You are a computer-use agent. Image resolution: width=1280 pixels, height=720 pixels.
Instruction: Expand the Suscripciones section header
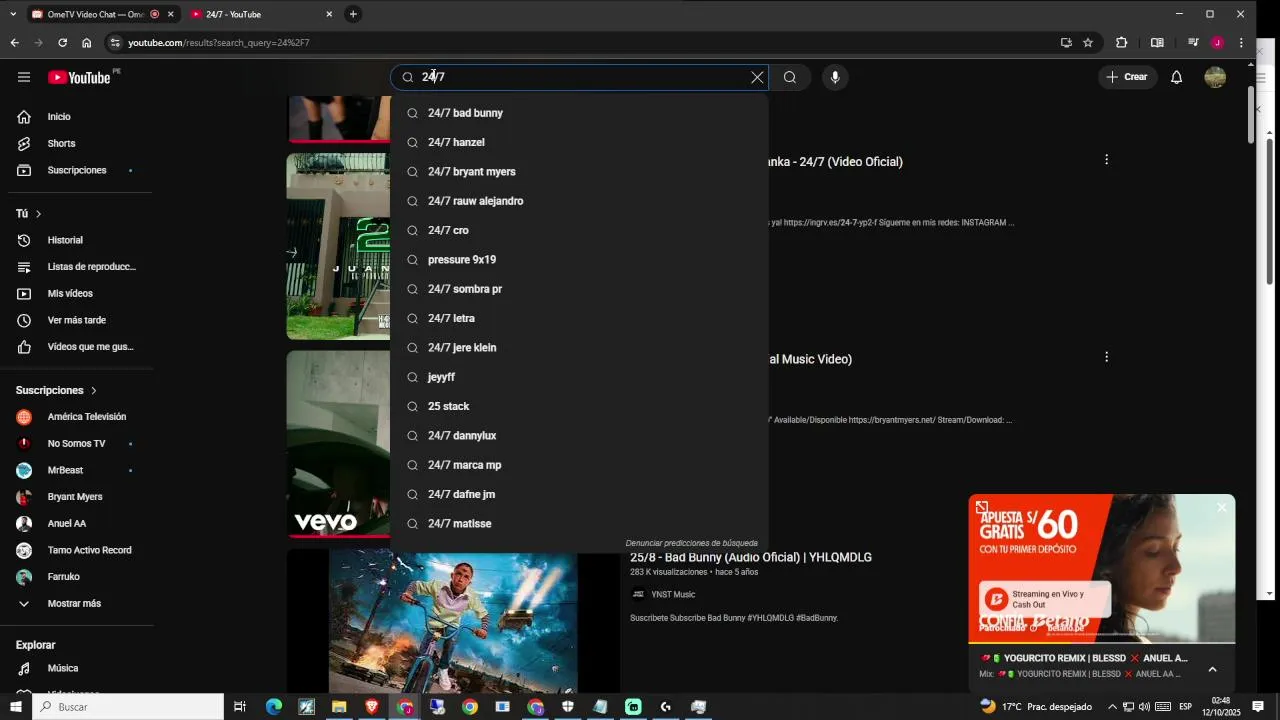[x=57, y=390]
